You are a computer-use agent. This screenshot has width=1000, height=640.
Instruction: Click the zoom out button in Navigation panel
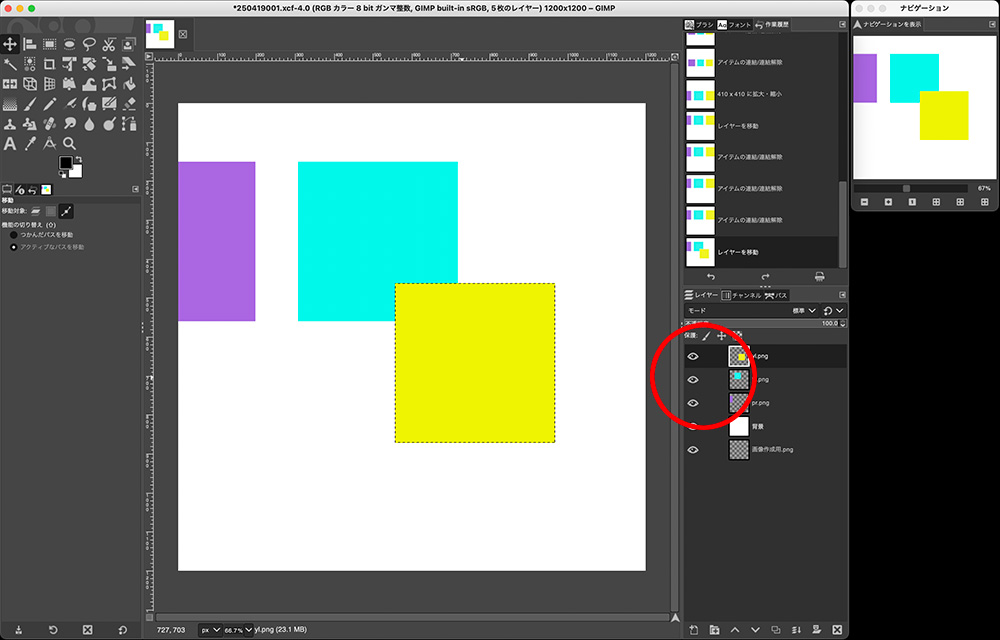click(x=866, y=202)
